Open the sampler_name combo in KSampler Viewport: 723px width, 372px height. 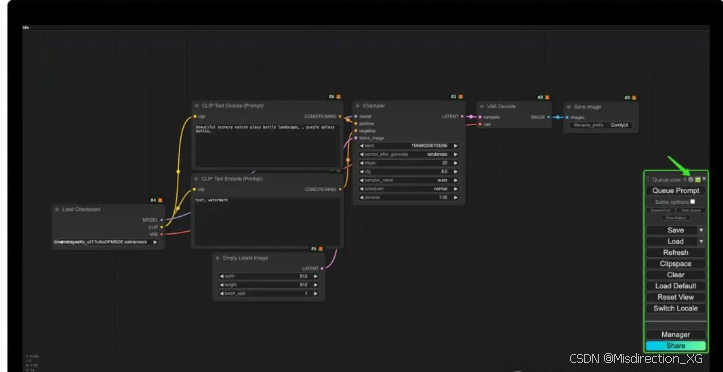click(409, 180)
